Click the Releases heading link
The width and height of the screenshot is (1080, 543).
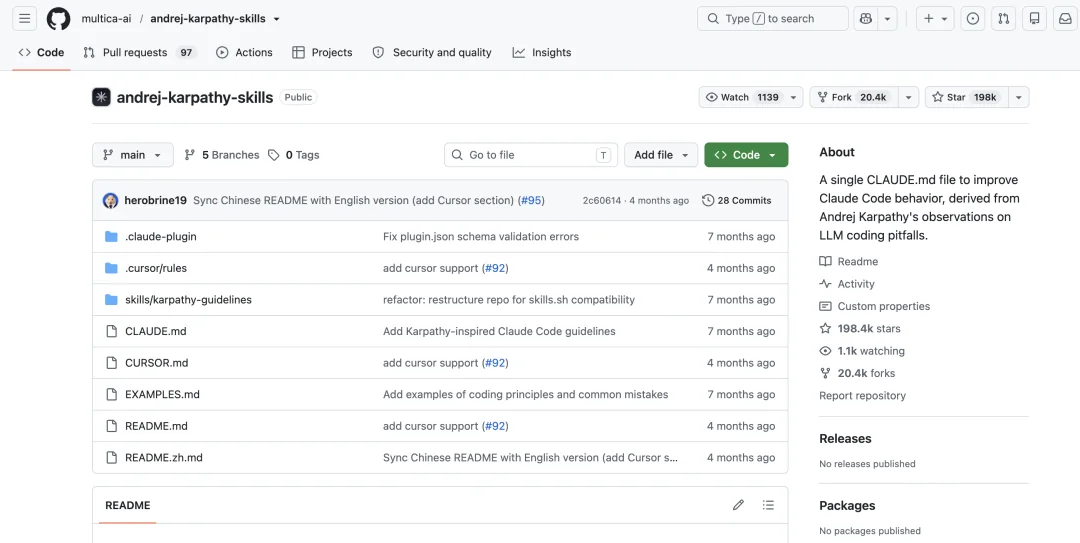pos(845,439)
